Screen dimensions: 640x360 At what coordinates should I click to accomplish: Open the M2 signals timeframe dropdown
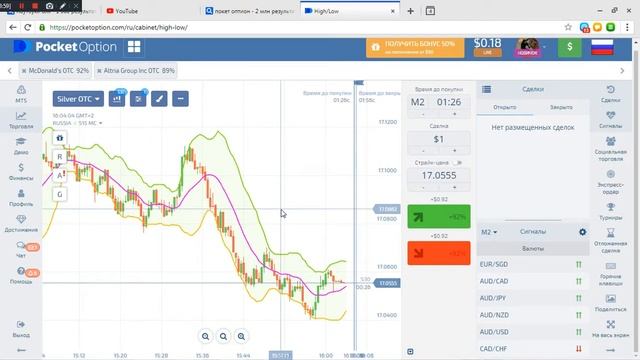pos(489,232)
